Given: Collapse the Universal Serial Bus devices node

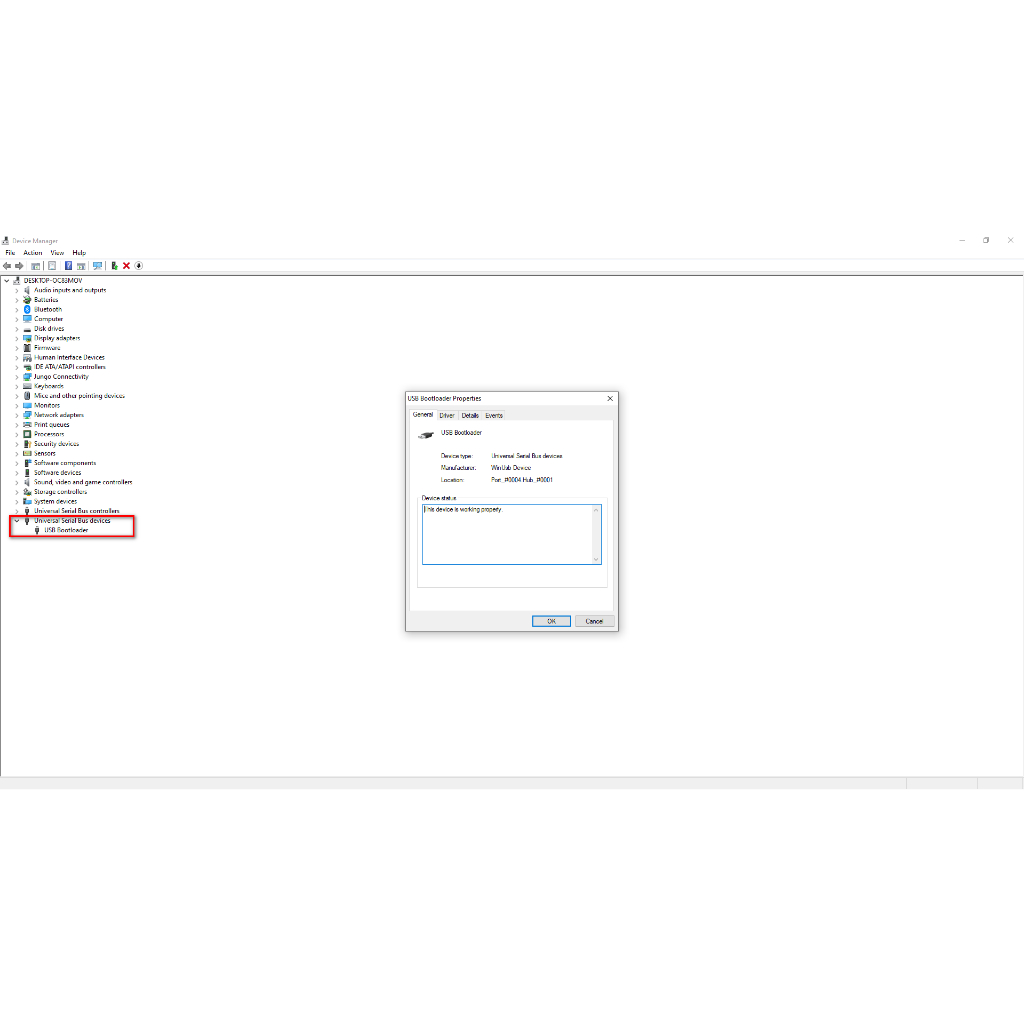Looking at the screenshot, I should [x=16, y=521].
